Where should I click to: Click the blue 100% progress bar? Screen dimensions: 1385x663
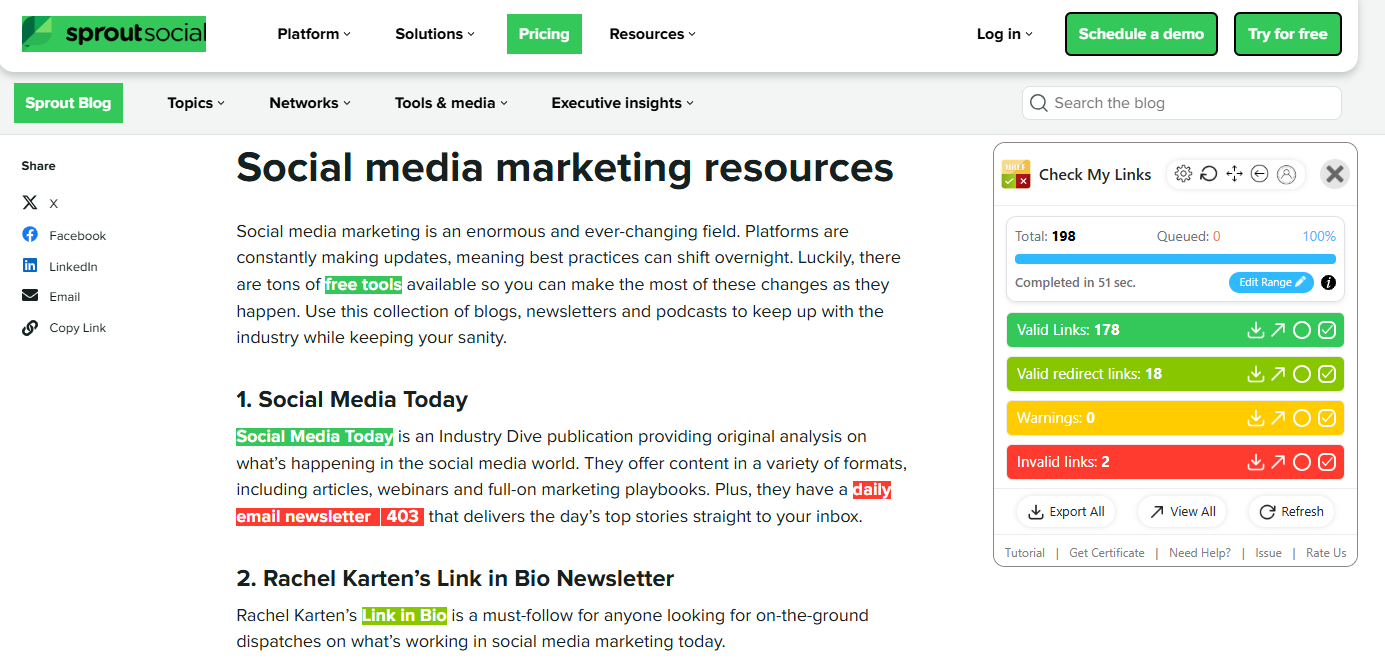pos(1175,258)
